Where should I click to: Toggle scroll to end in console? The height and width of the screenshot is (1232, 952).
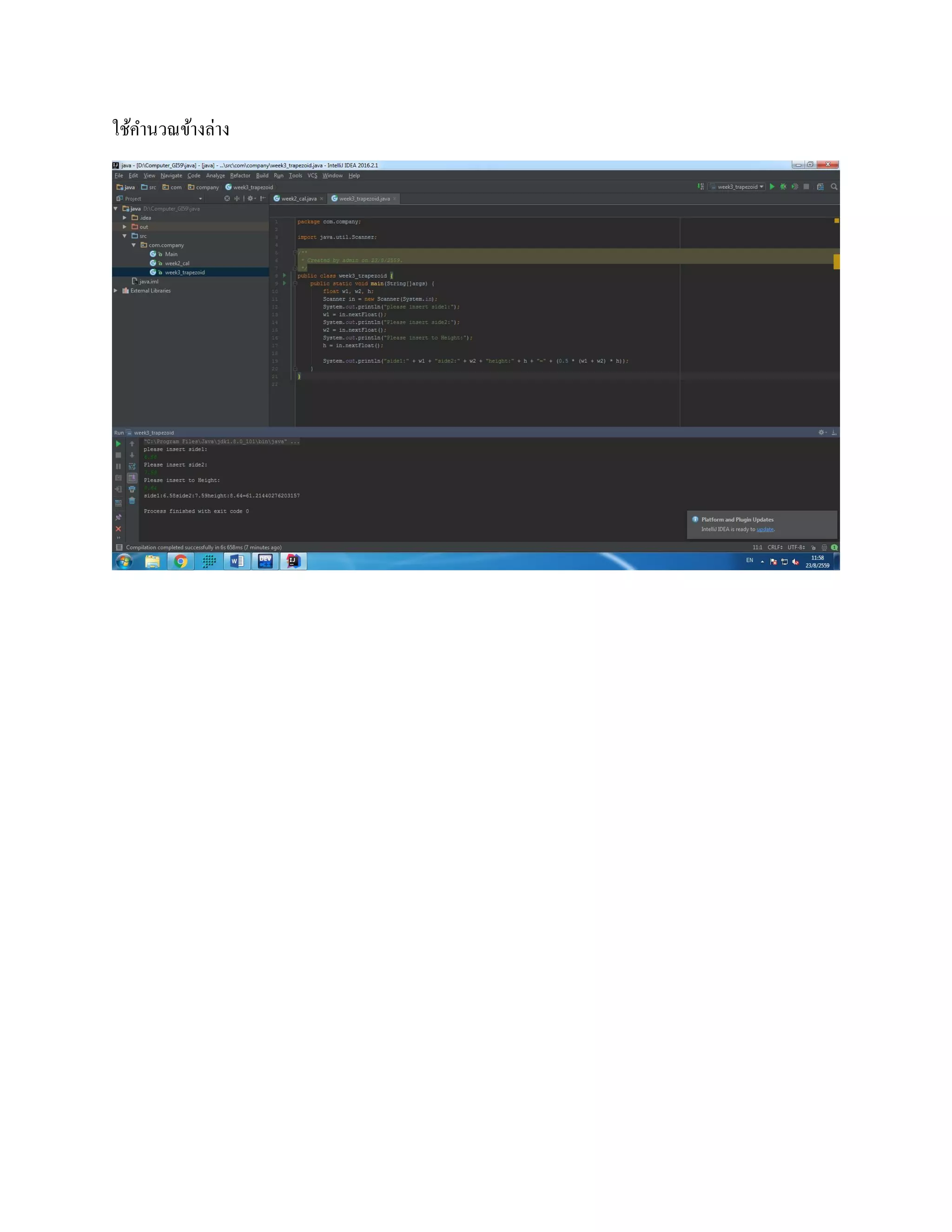click(x=132, y=478)
